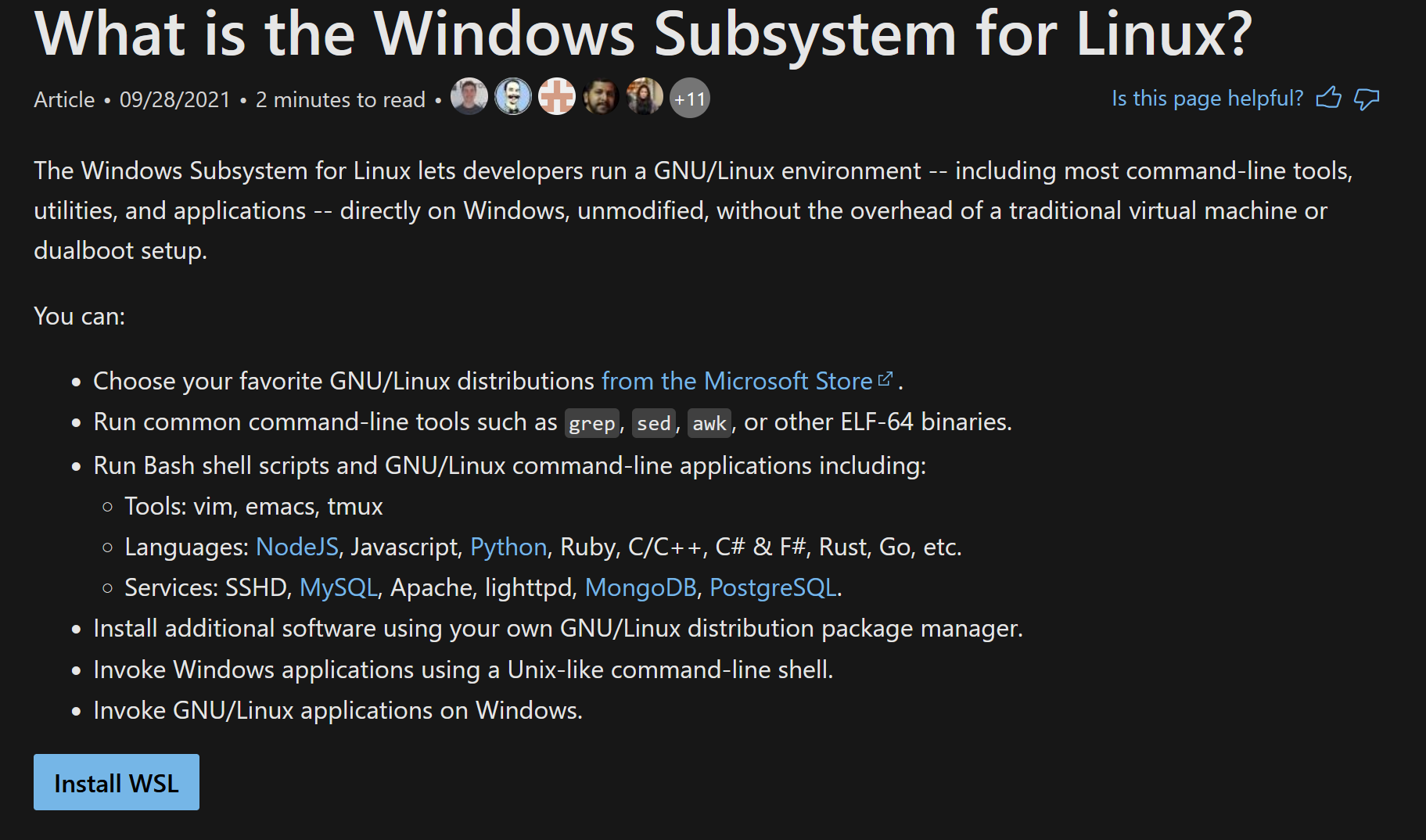
Task: Click the Is this page helpful? text
Action: [x=1208, y=99]
